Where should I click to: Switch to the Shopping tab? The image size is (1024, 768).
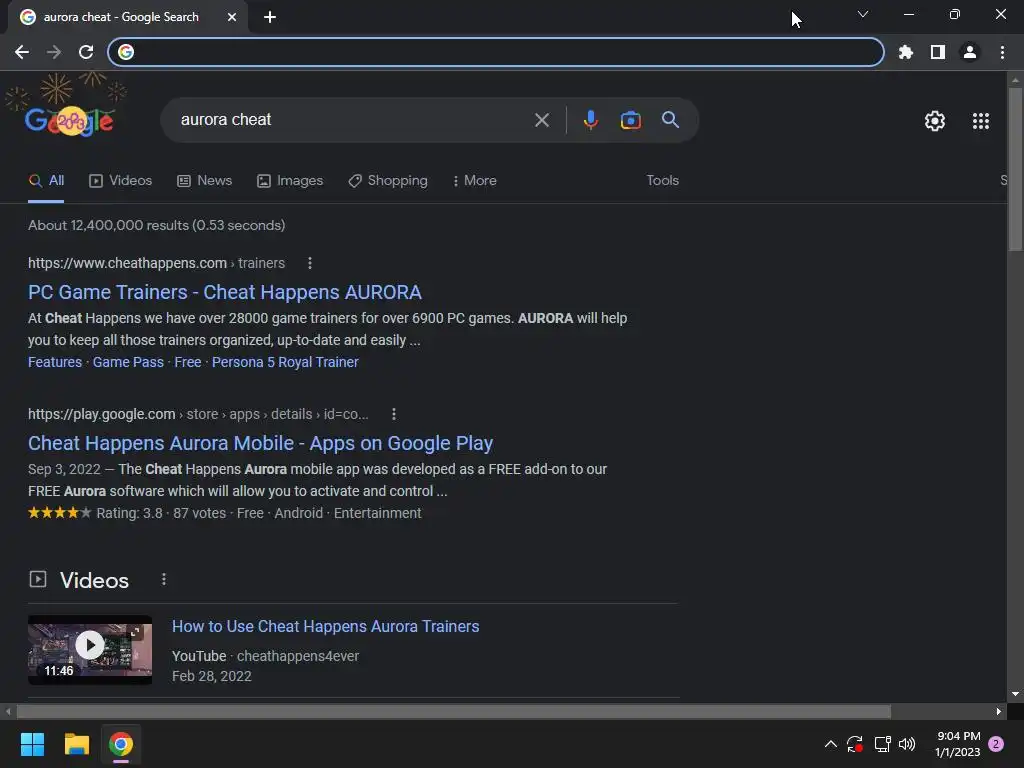point(388,181)
